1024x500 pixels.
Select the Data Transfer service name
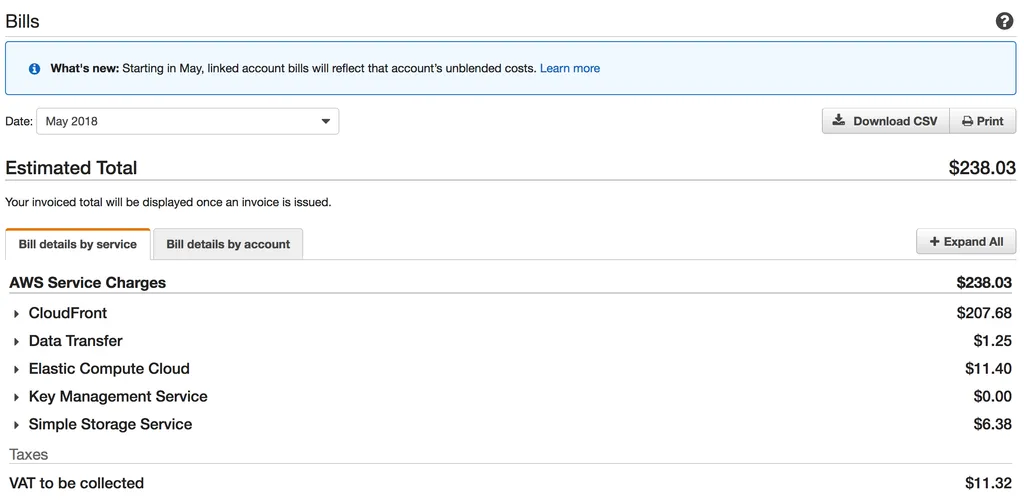click(76, 341)
